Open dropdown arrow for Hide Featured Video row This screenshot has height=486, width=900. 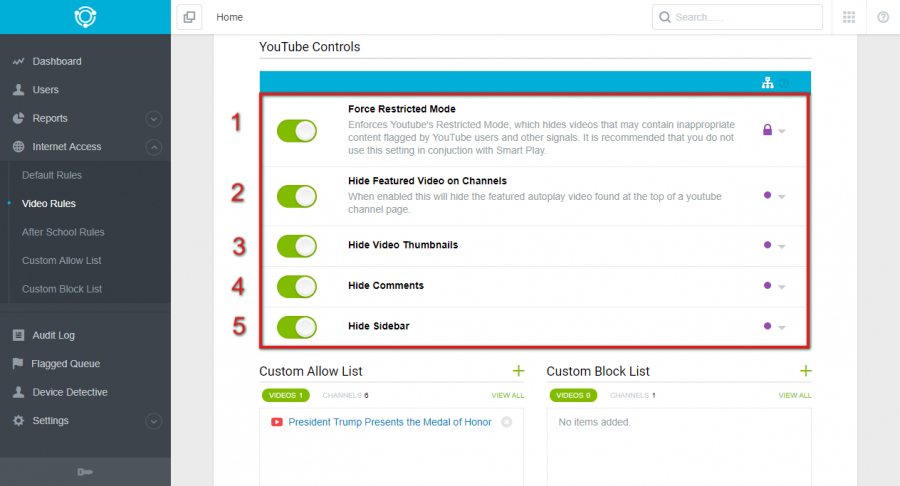pos(782,197)
